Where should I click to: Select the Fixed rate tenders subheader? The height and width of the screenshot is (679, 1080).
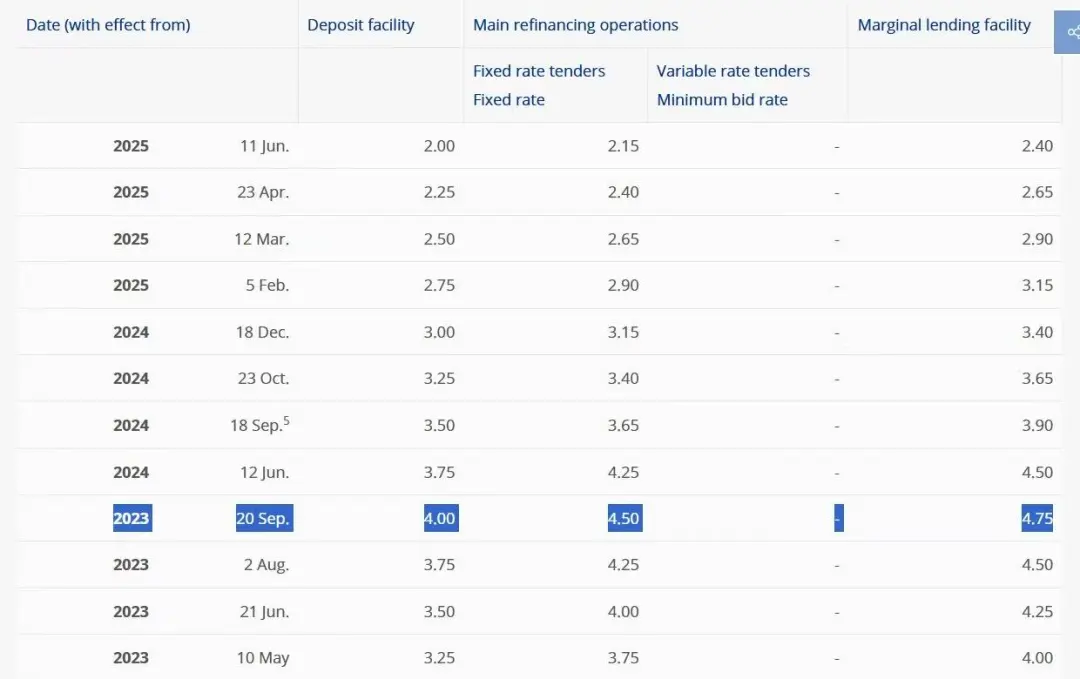click(x=539, y=71)
